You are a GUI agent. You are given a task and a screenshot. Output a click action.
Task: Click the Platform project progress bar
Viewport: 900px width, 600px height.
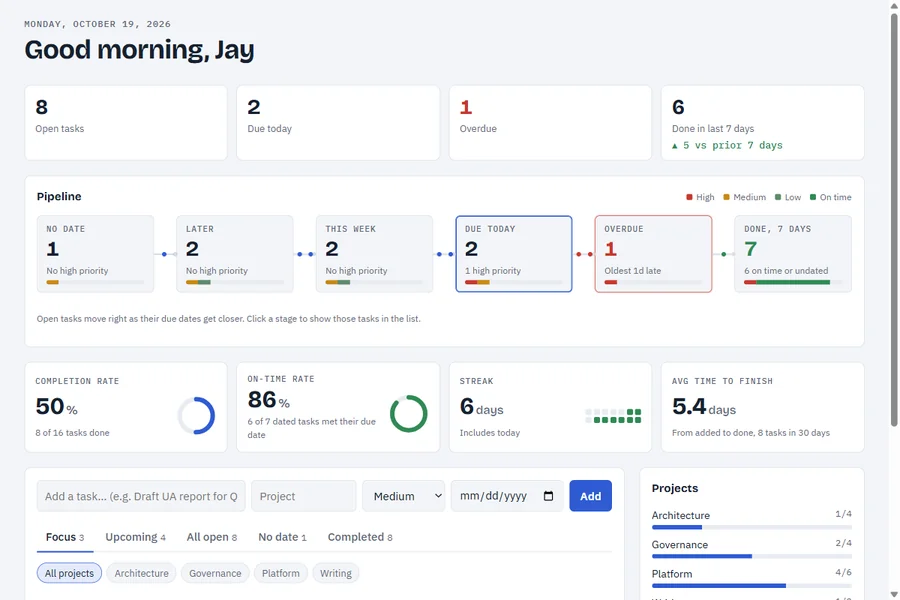pyautogui.click(x=751, y=586)
